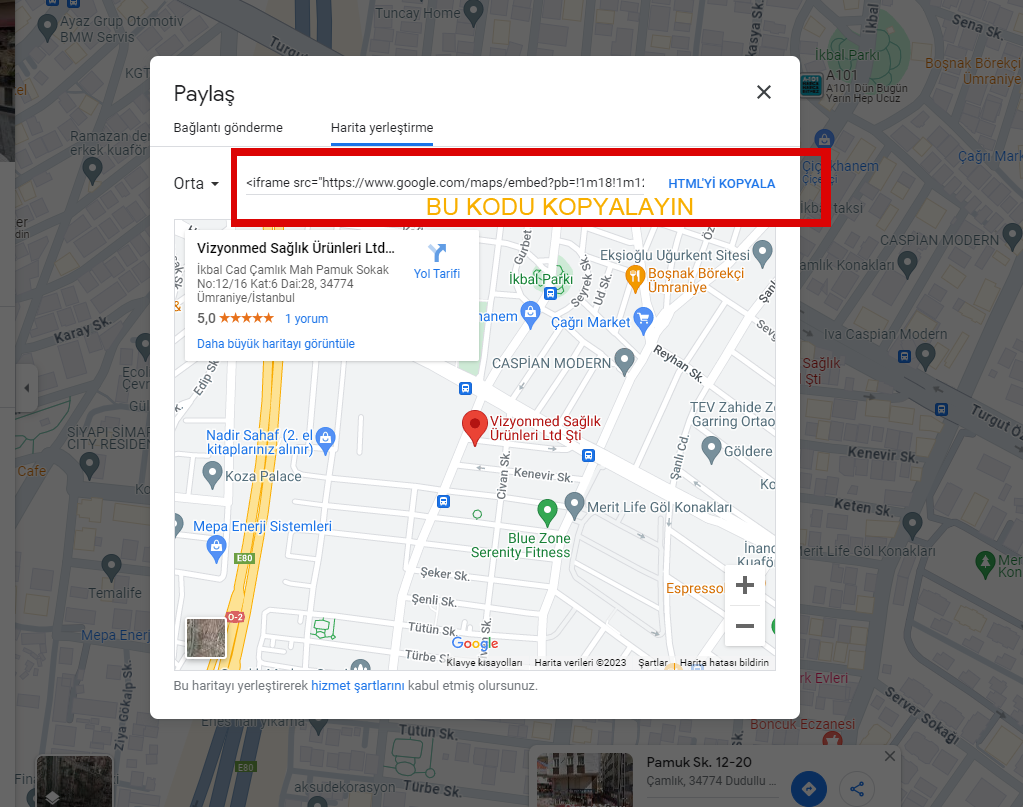Click the Yol Tarifi directions icon
Viewport: 1023px width, 807px height.
coord(436,252)
